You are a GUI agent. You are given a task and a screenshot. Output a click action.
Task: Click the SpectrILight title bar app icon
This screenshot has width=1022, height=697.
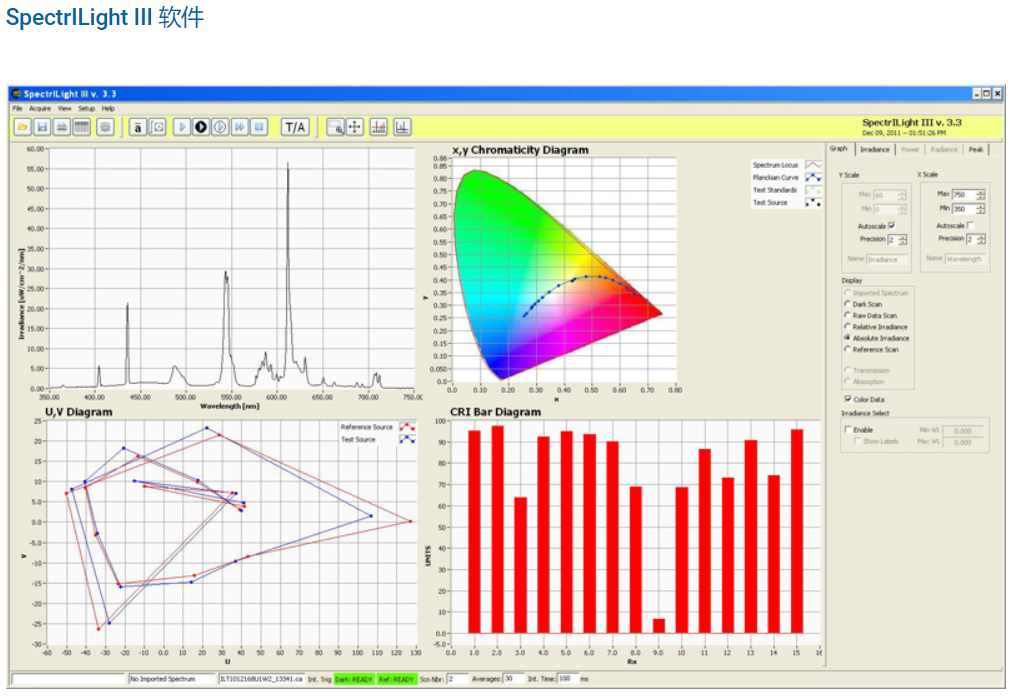pos(16,94)
